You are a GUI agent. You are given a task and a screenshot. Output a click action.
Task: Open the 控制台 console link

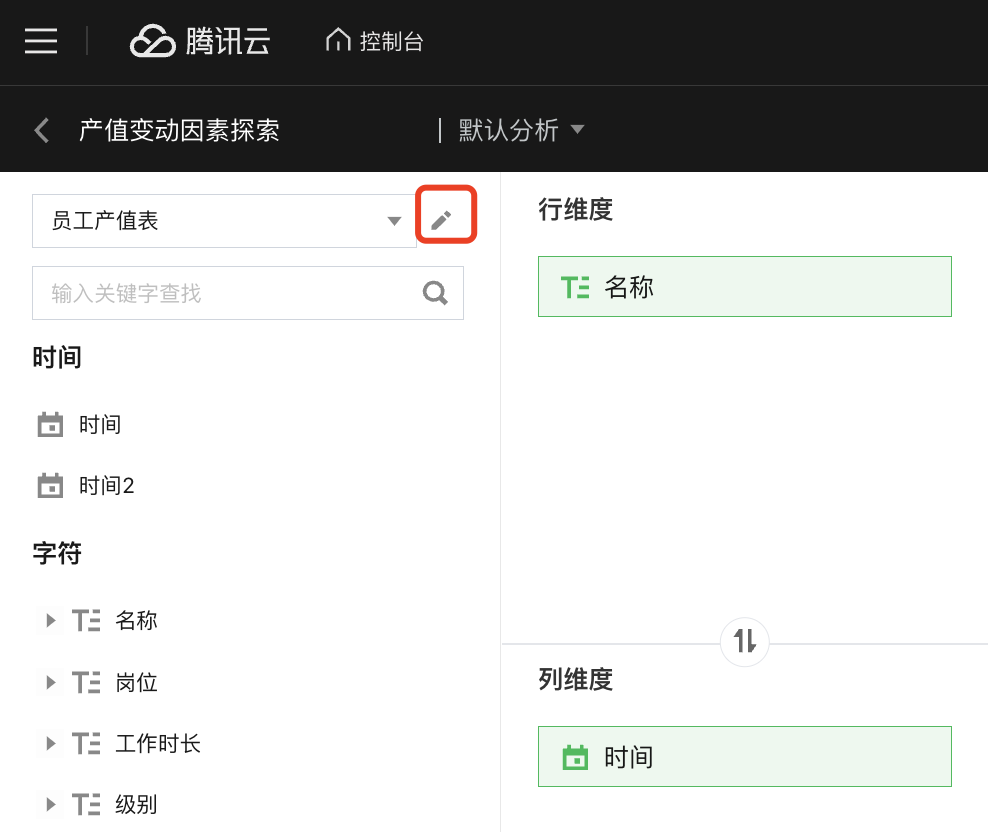click(x=374, y=42)
